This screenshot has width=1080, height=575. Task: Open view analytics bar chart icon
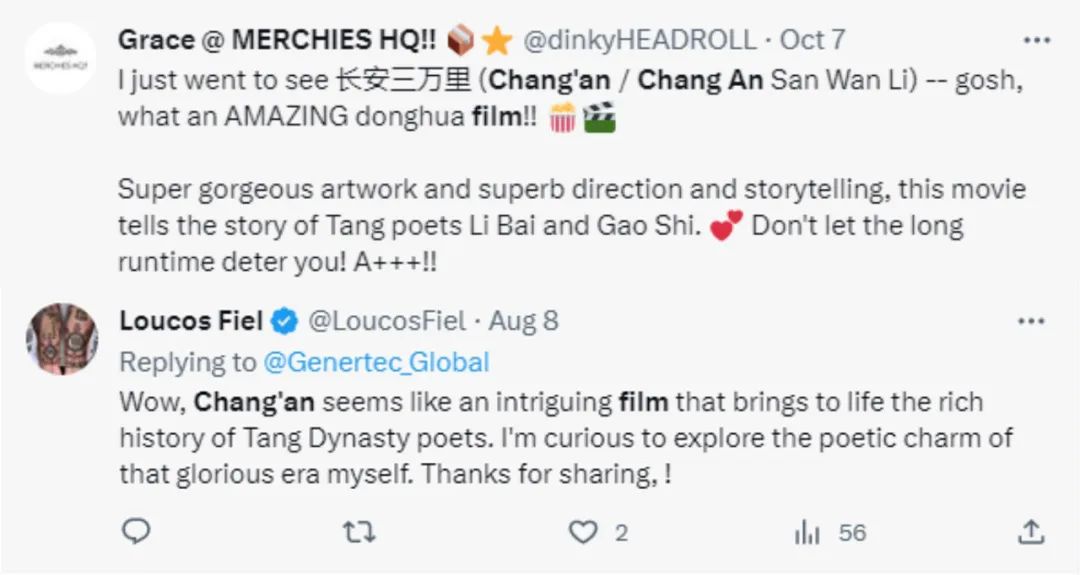[x=807, y=533]
